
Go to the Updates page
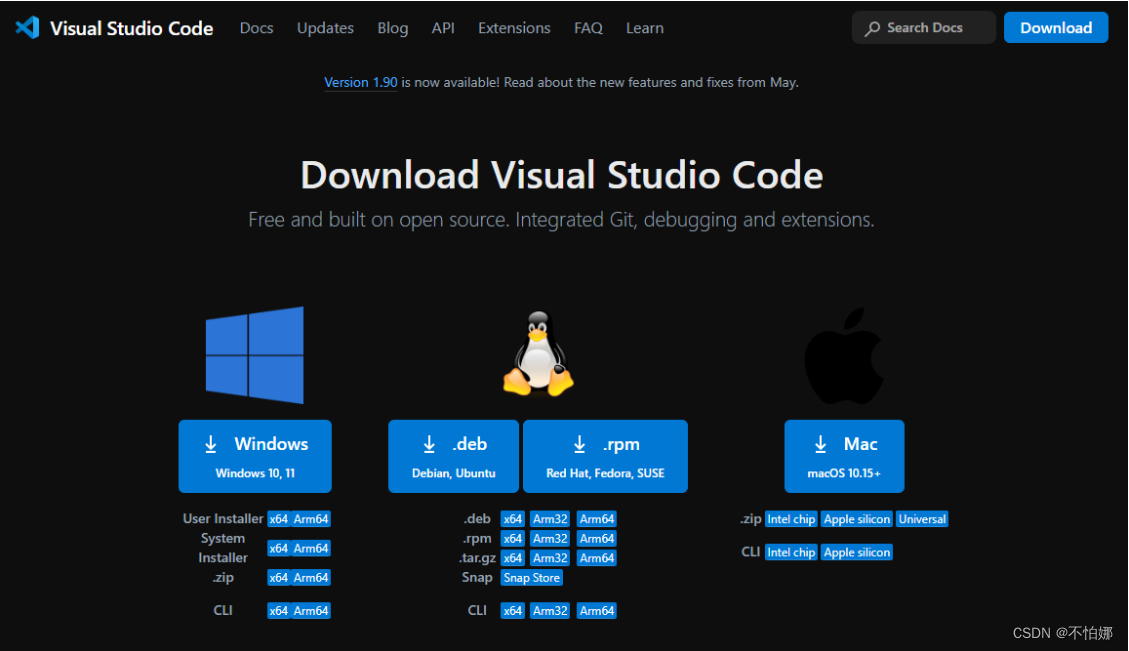coord(325,28)
